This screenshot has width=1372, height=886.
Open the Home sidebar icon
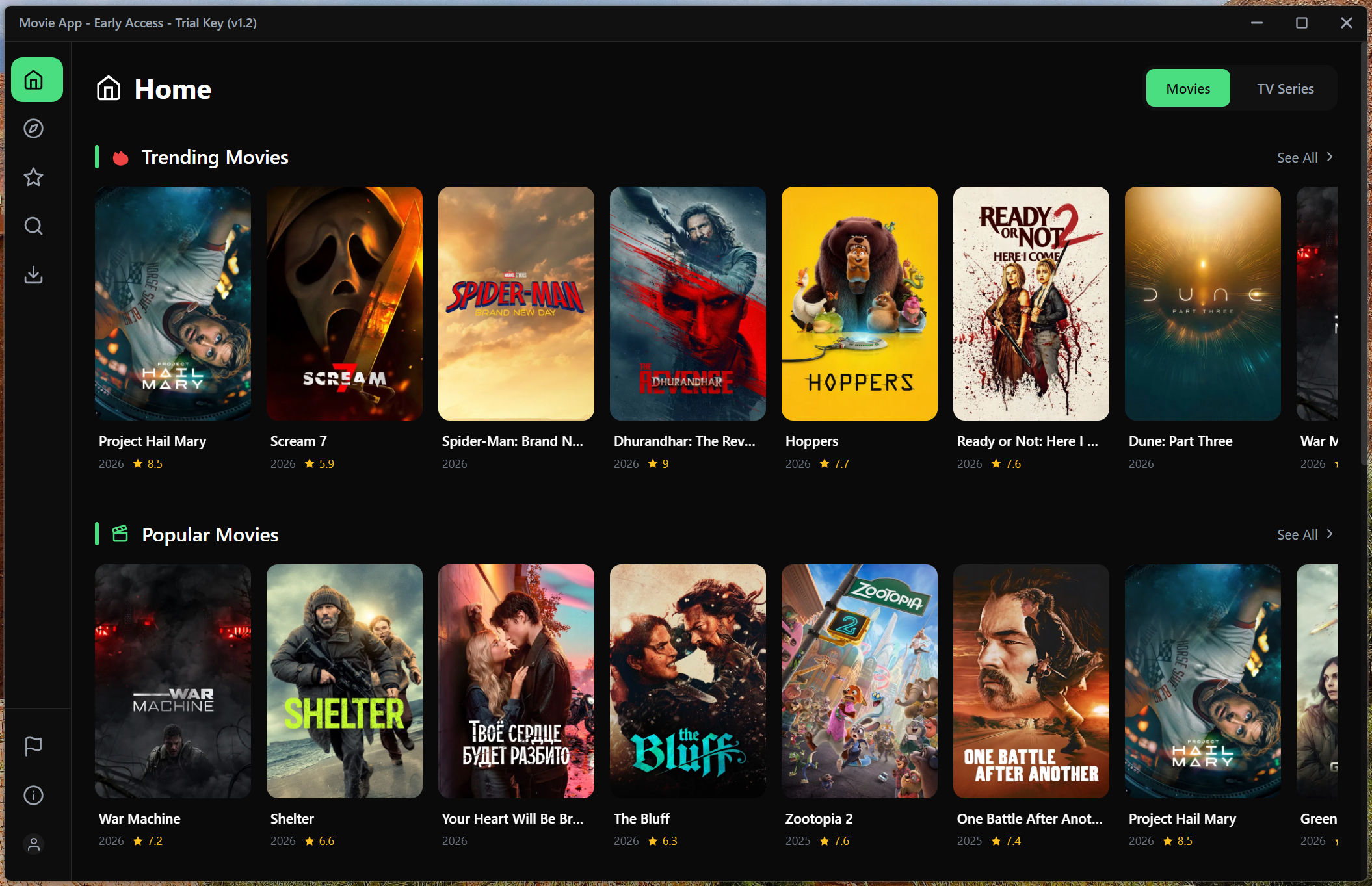click(36, 80)
